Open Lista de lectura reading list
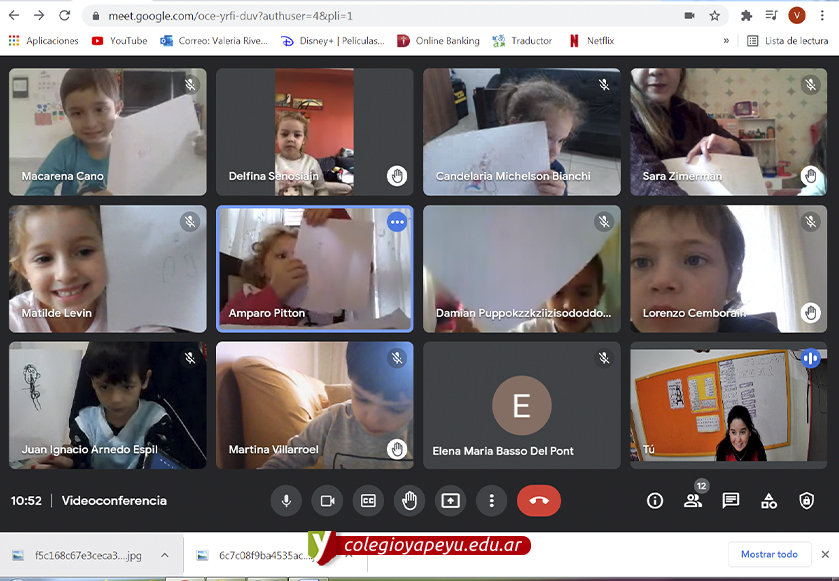 pos(788,41)
